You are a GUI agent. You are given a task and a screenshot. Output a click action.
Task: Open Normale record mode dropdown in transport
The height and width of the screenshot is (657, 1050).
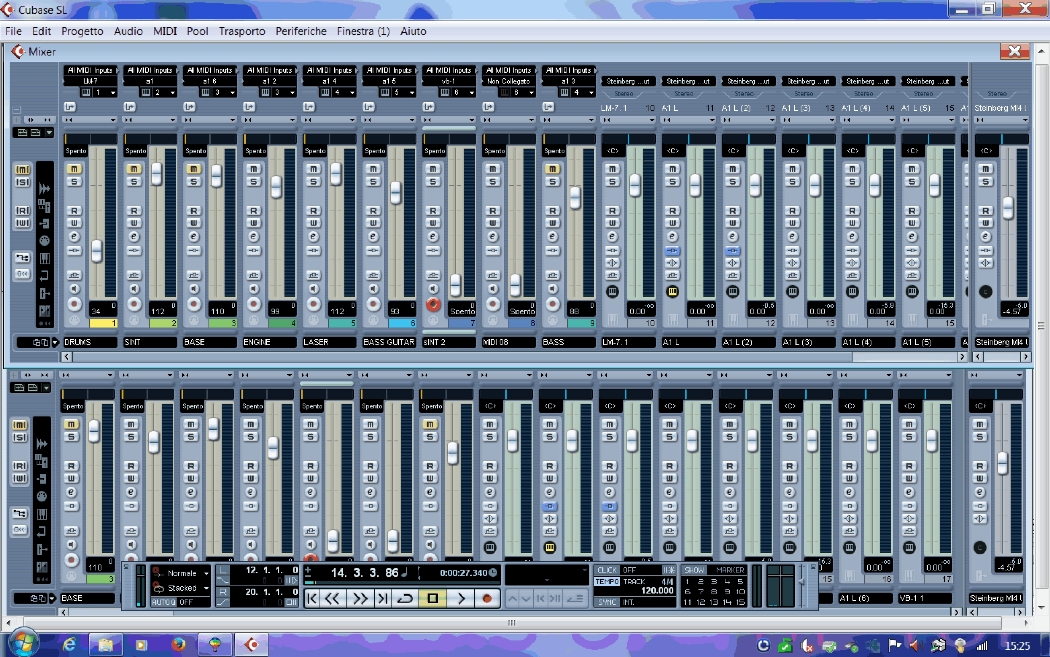(x=206, y=573)
